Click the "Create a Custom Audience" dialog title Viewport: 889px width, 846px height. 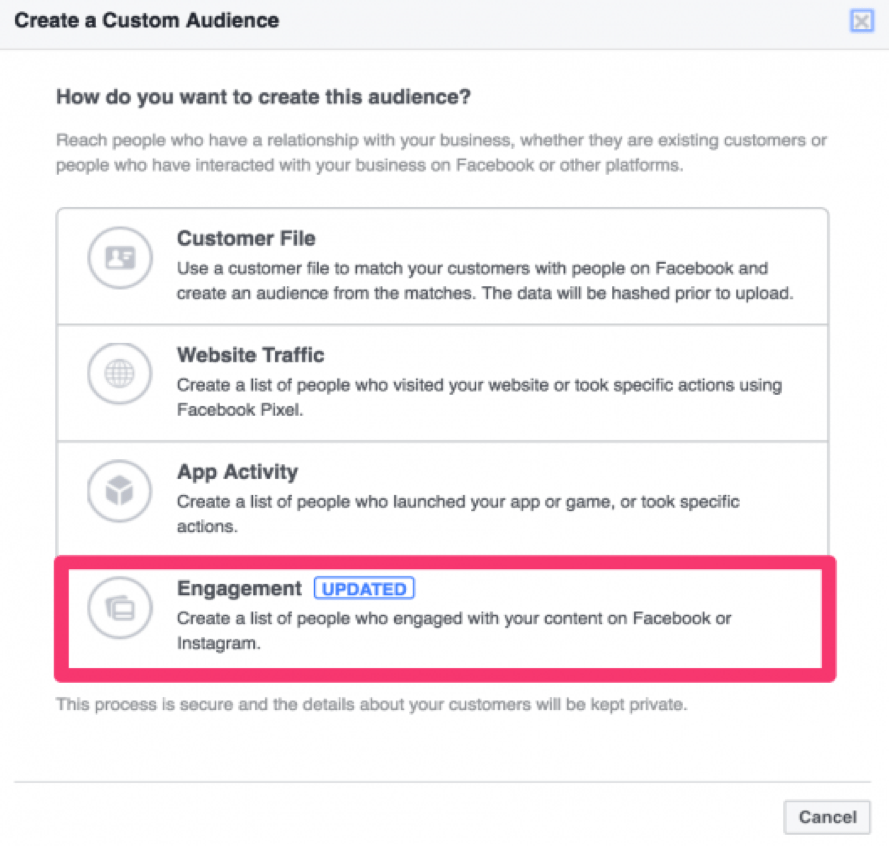[x=147, y=20]
